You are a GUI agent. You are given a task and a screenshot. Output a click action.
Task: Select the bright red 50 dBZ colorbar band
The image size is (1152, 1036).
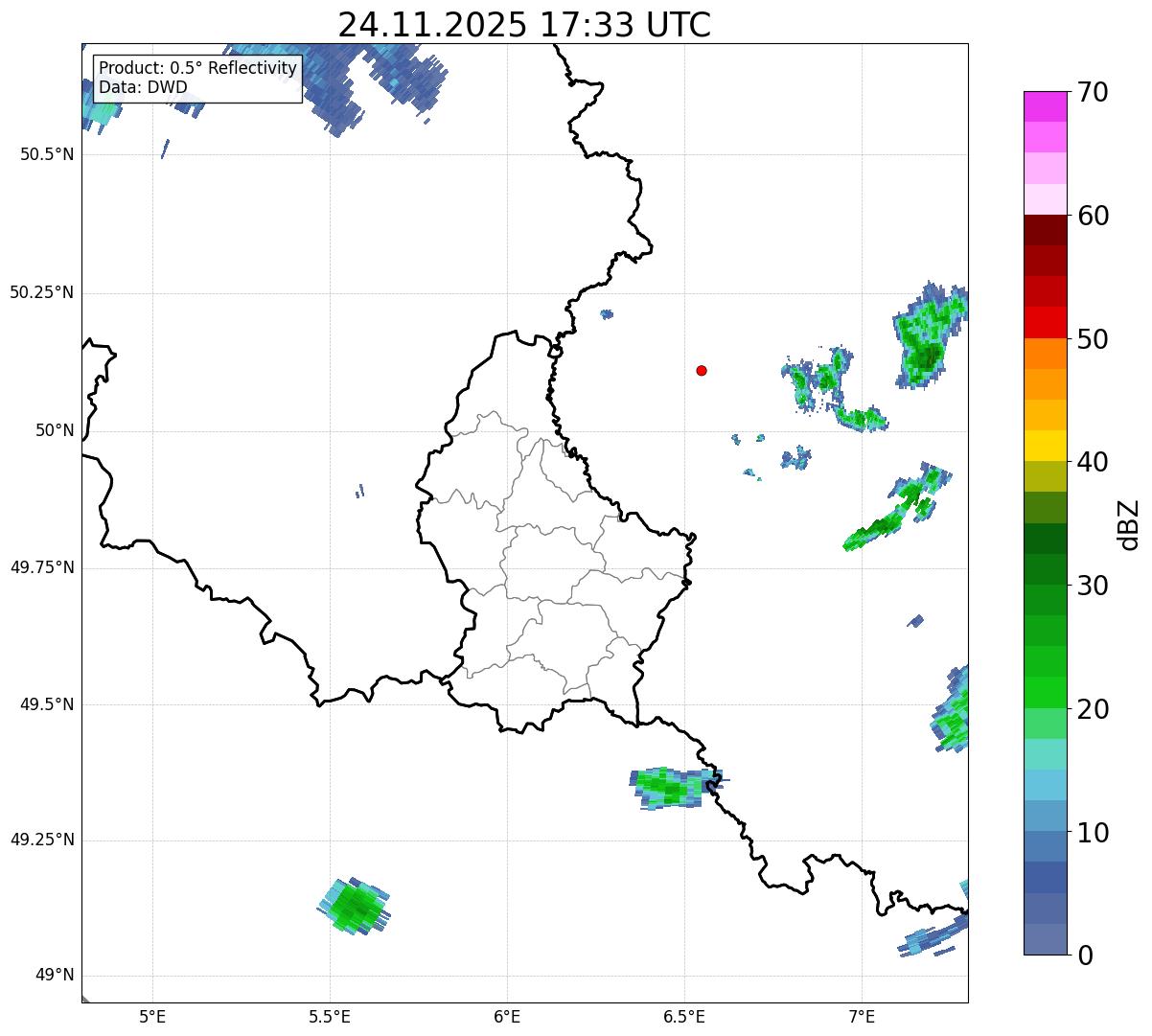coord(1045,322)
